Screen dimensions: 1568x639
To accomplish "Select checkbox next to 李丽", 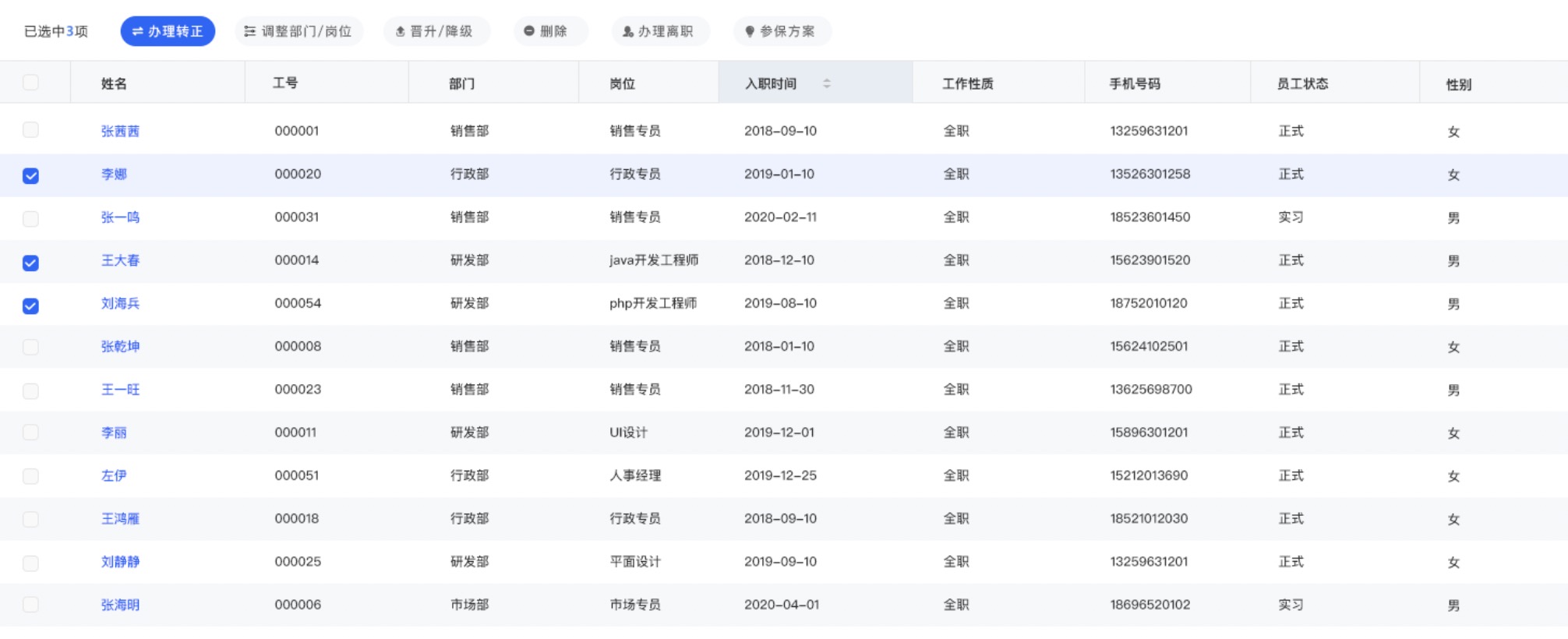I will (30, 432).
